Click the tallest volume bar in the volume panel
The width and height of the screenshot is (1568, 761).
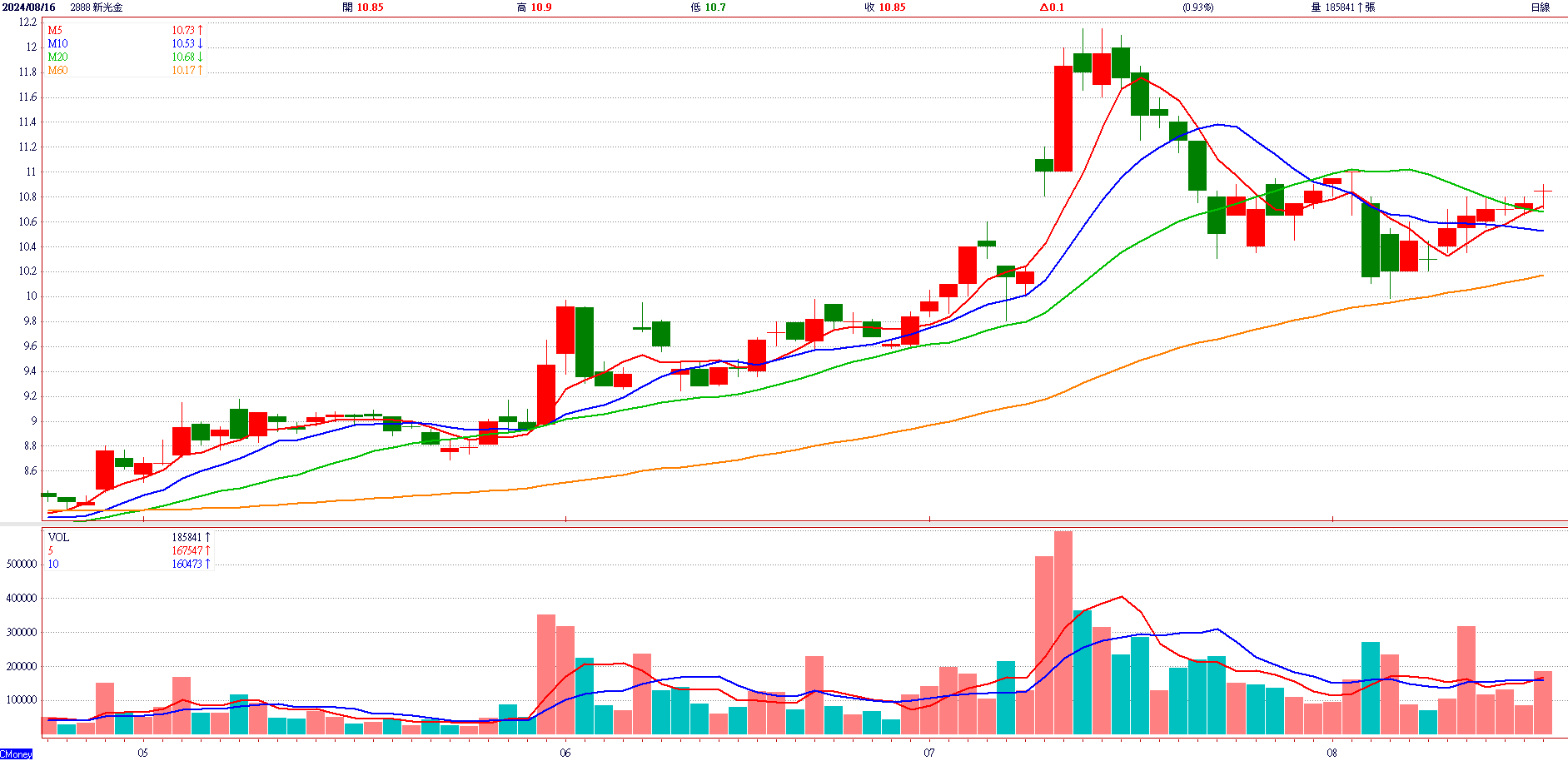pyautogui.click(x=1063, y=633)
